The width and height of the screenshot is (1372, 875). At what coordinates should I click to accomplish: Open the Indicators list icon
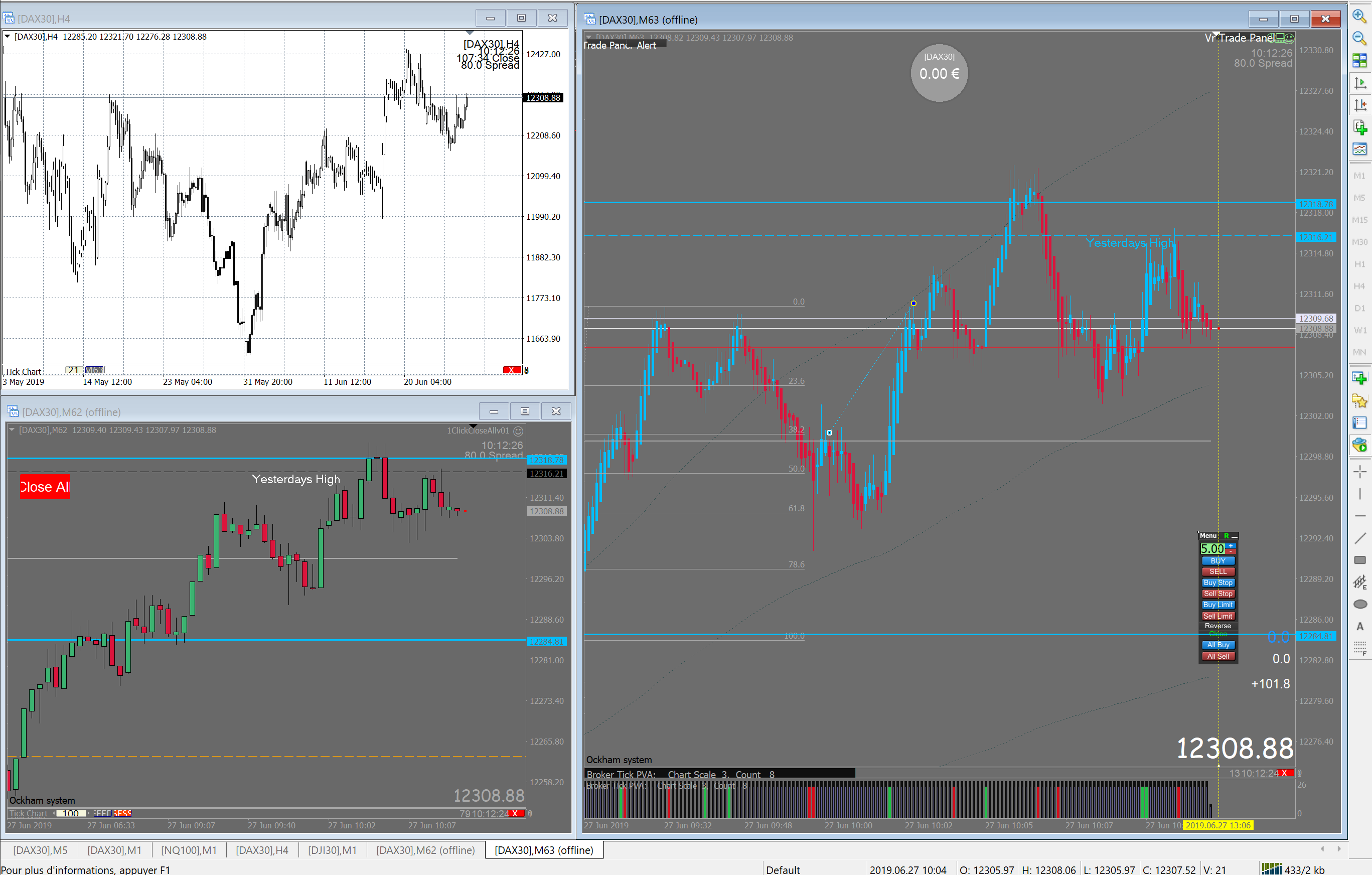(1359, 126)
